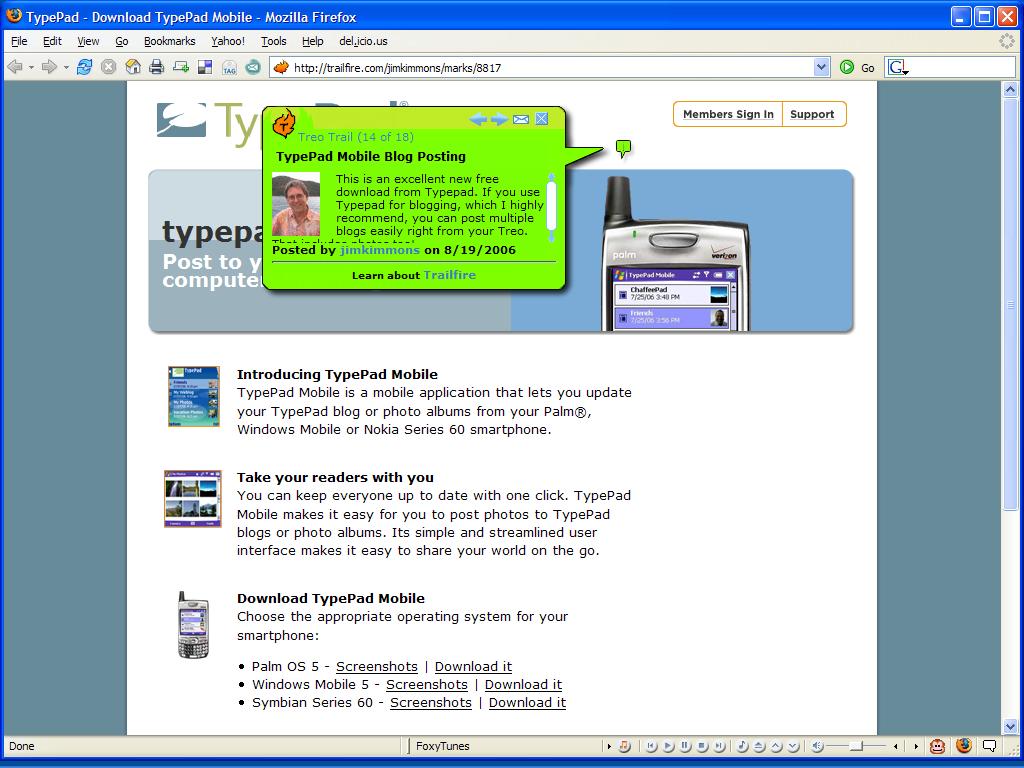Open the Forward button history dropdown arrow
This screenshot has width=1024, height=768.
[x=66, y=67]
